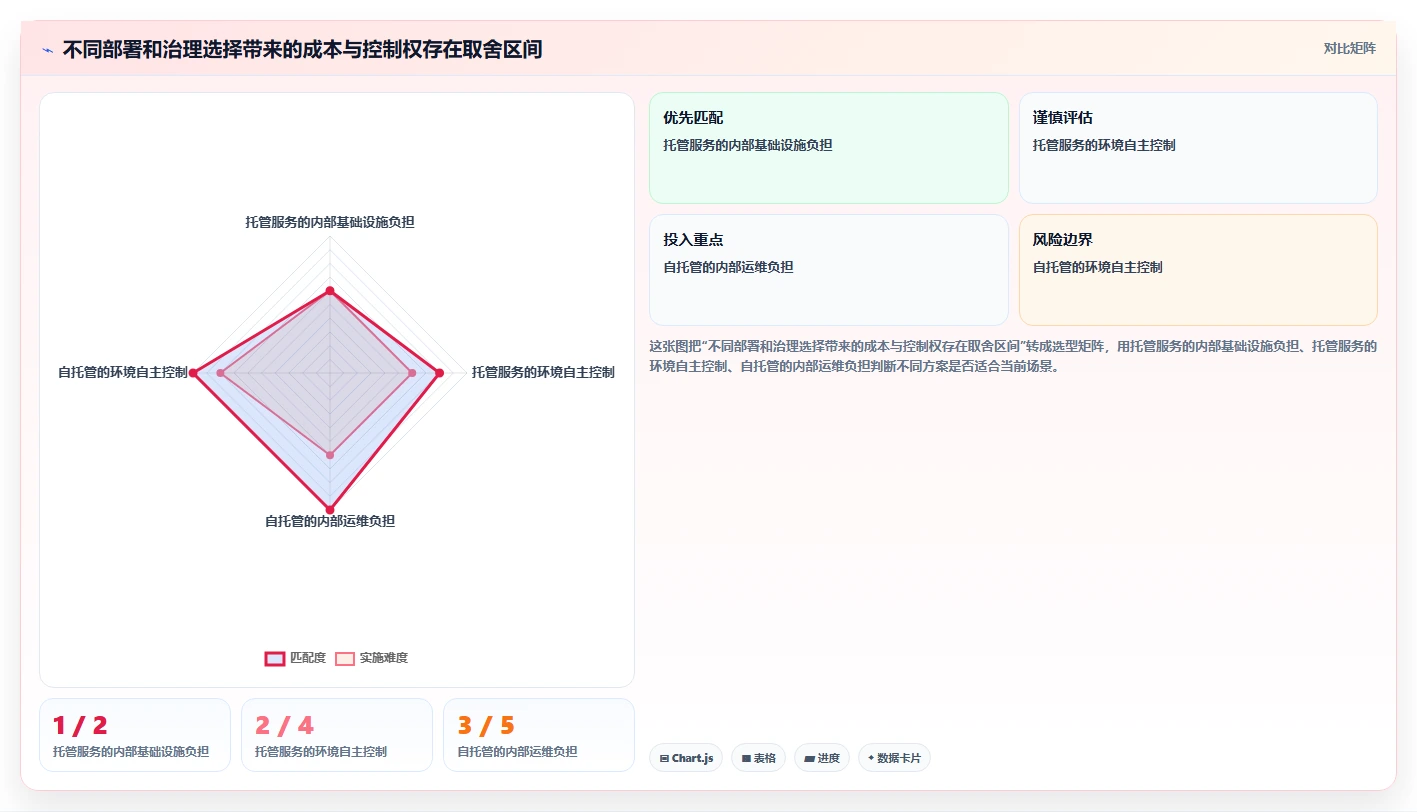Click the 匹配度 data point on the left axis
Image resolution: width=1417 pixels, height=812 pixels.
194,373
